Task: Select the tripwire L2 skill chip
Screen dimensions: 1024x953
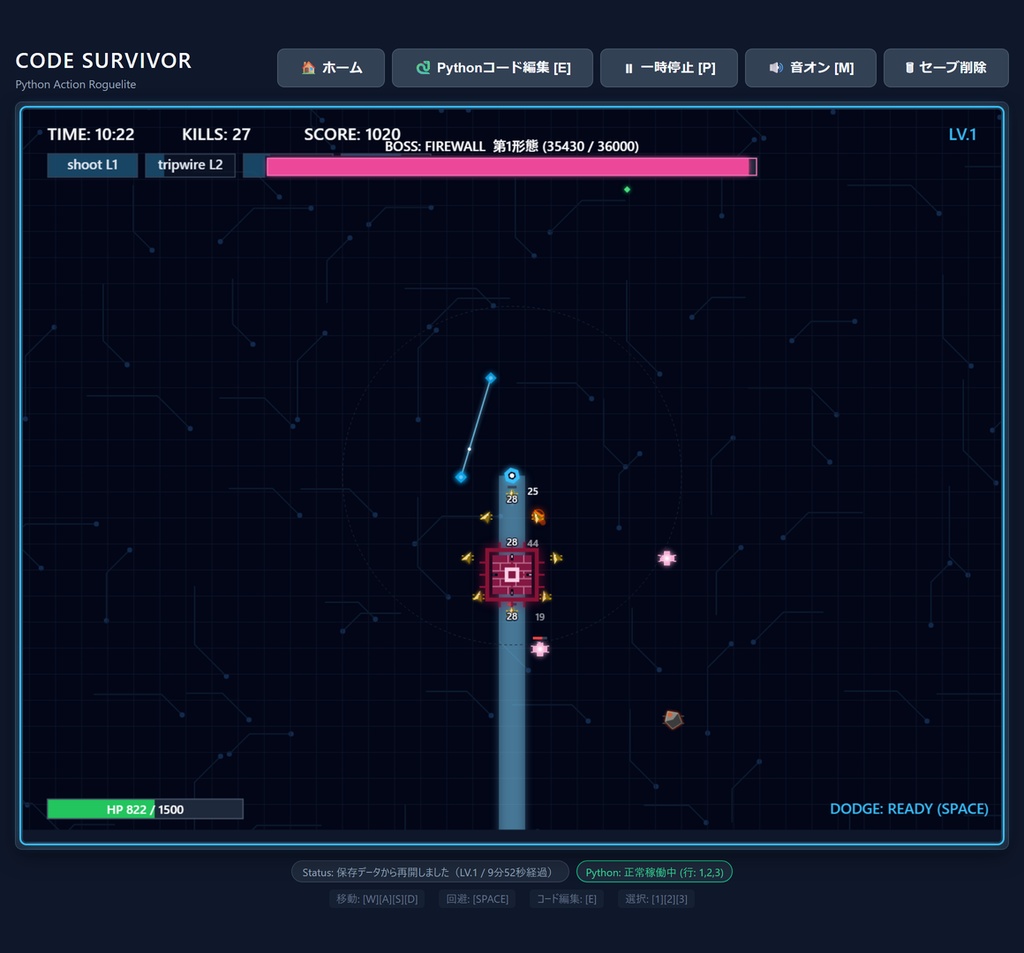Action: point(190,165)
